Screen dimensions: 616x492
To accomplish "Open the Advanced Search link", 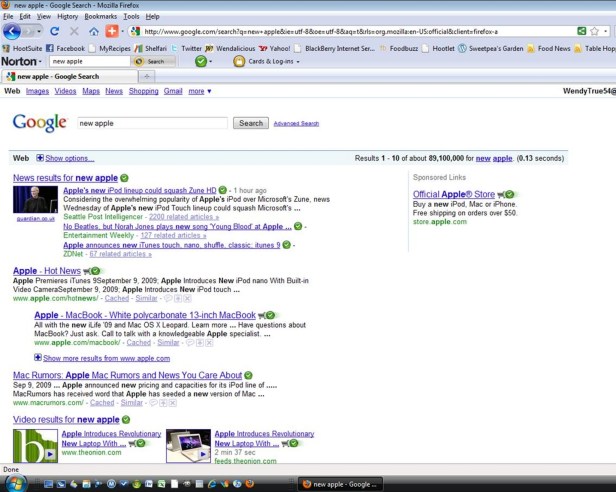I will pos(296,124).
